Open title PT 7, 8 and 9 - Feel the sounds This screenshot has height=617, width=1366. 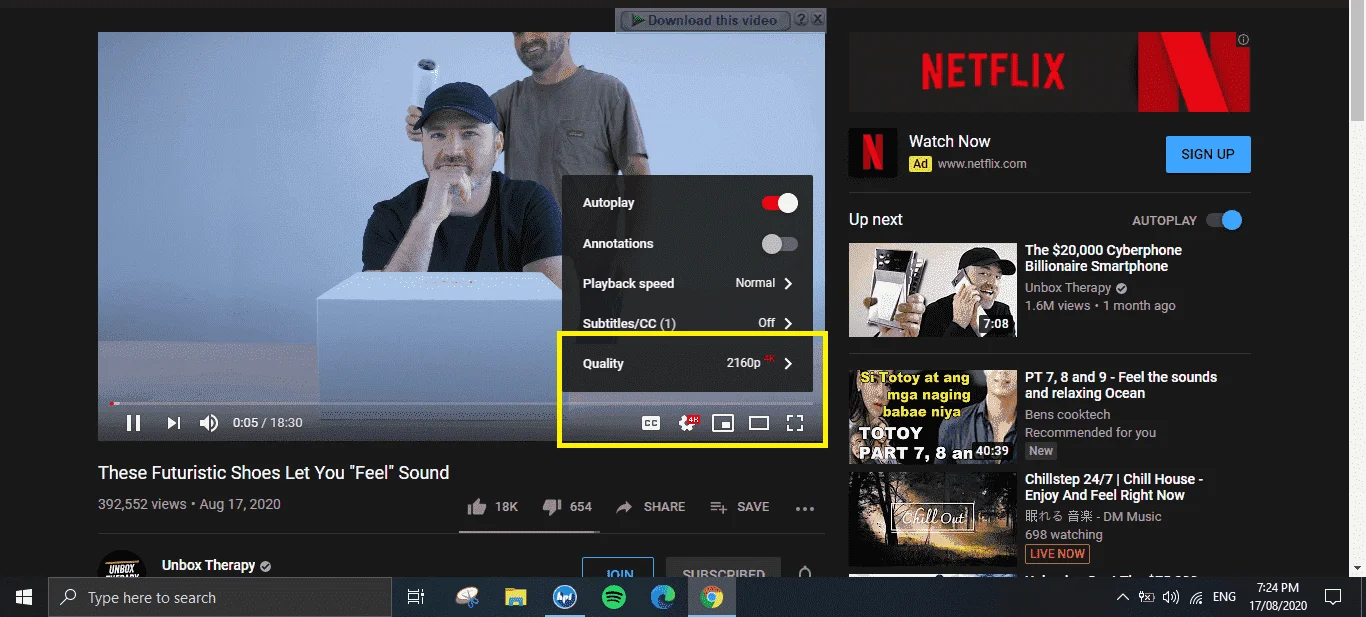coord(1120,385)
